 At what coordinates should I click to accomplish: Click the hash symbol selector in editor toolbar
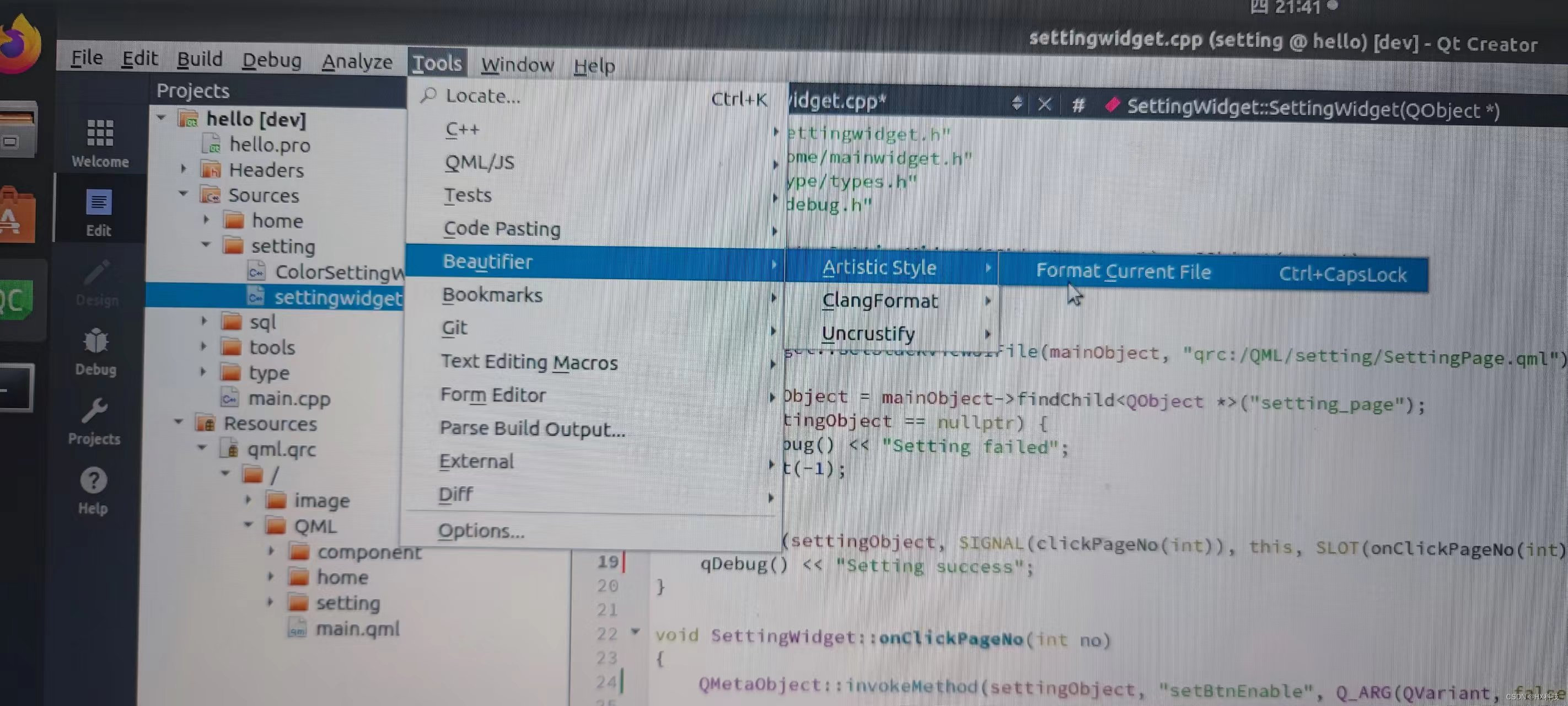[1078, 105]
